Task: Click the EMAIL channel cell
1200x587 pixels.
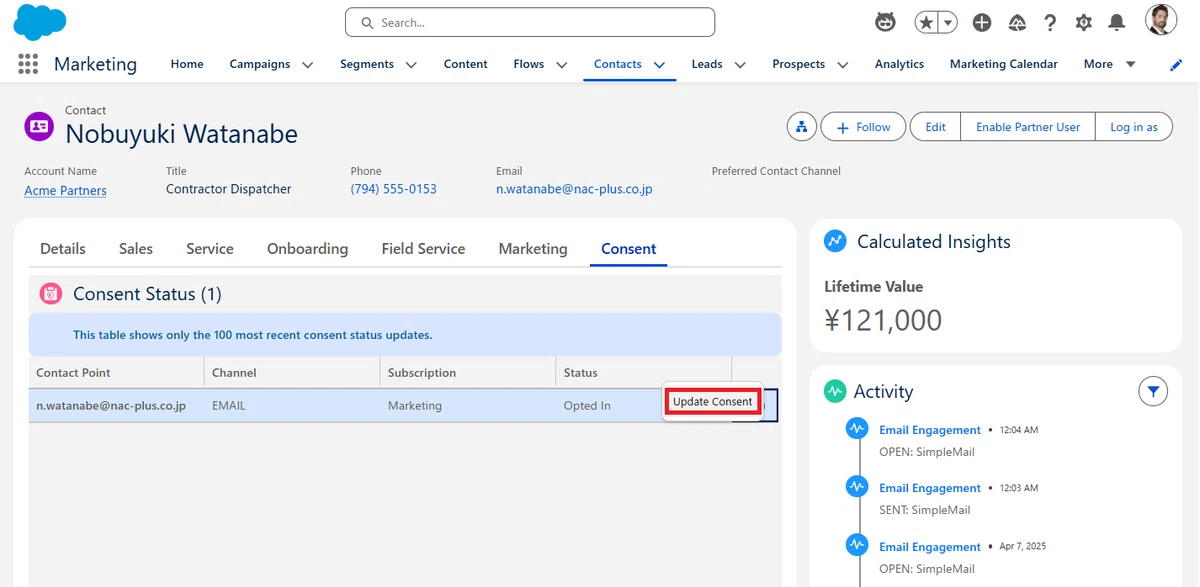Action: point(292,406)
